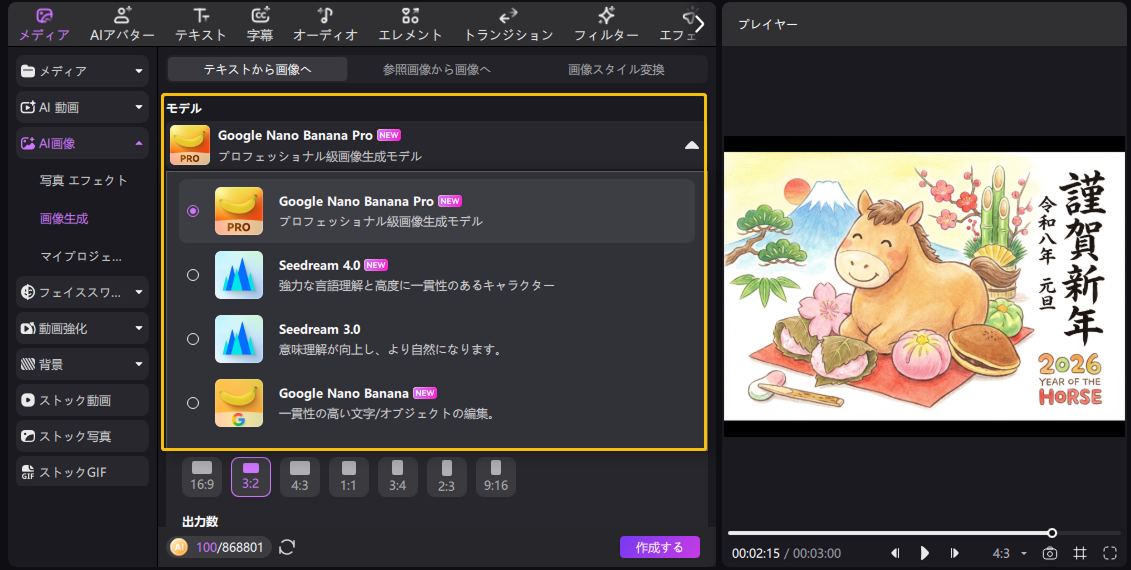The height and width of the screenshot is (570, 1131).
Task: Enter fullscreen player view
Action: pos(1109,553)
